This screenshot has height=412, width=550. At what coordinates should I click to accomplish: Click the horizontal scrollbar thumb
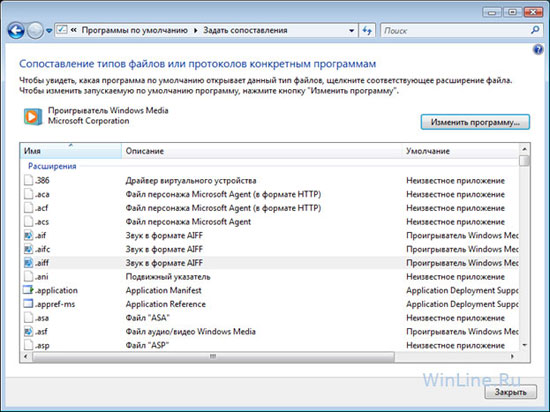pyautogui.click(x=213, y=356)
